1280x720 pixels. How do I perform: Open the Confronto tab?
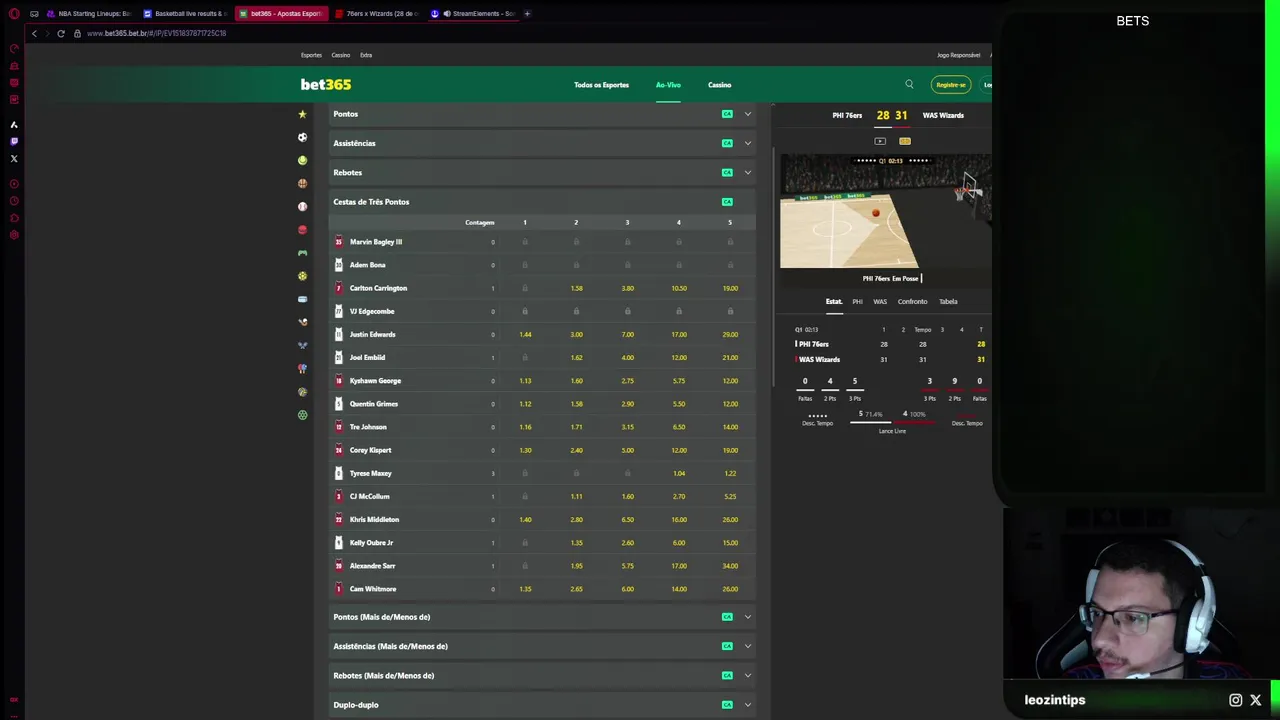pyautogui.click(x=912, y=302)
